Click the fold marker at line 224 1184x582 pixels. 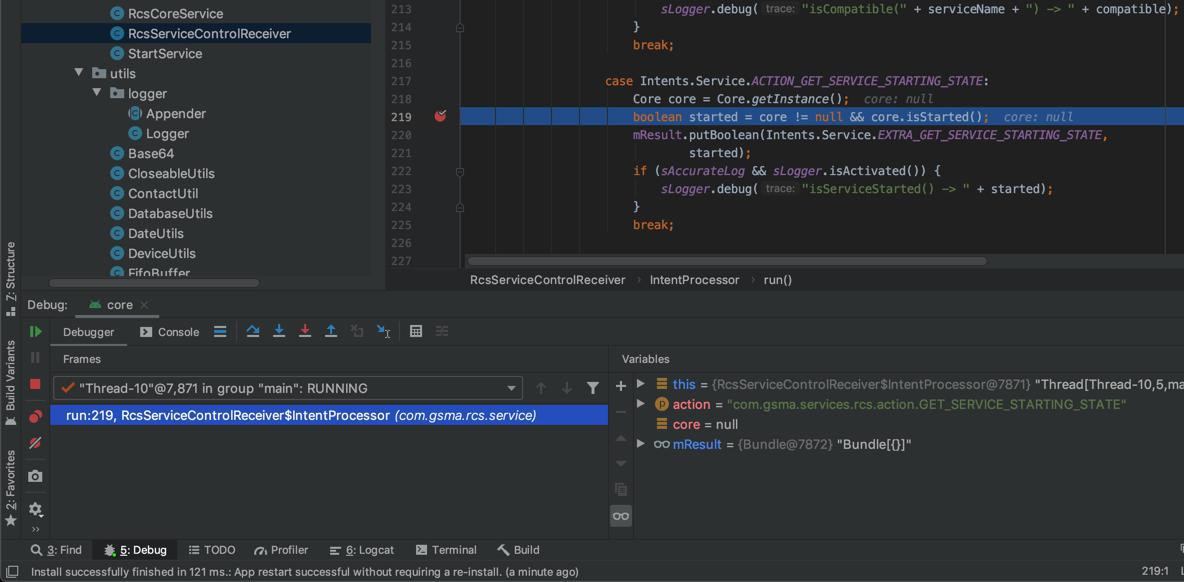click(x=459, y=207)
